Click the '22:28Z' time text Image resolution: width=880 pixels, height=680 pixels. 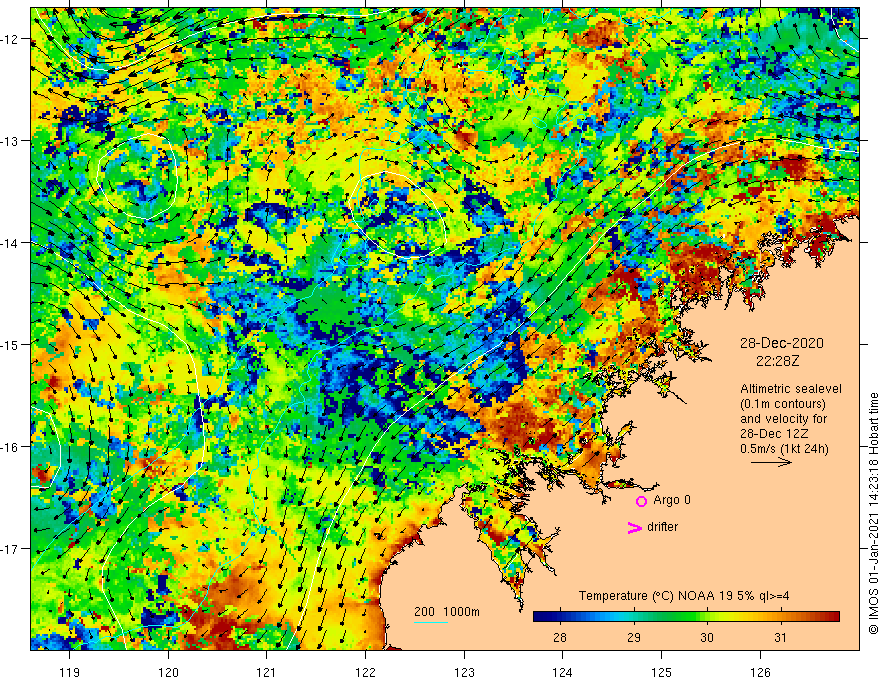click(x=777, y=361)
